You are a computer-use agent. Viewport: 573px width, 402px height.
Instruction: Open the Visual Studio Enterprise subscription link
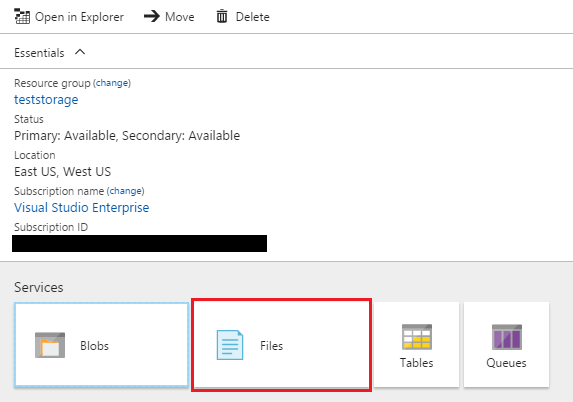coord(81,208)
